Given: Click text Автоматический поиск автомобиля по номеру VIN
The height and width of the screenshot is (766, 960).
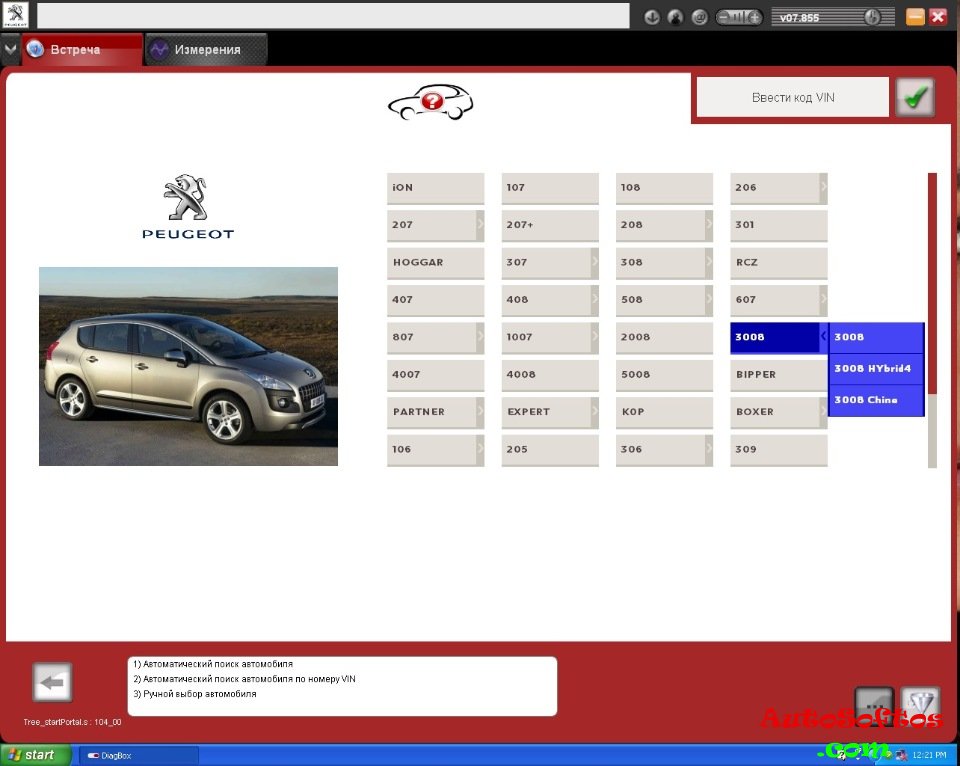Looking at the screenshot, I should (249, 678).
